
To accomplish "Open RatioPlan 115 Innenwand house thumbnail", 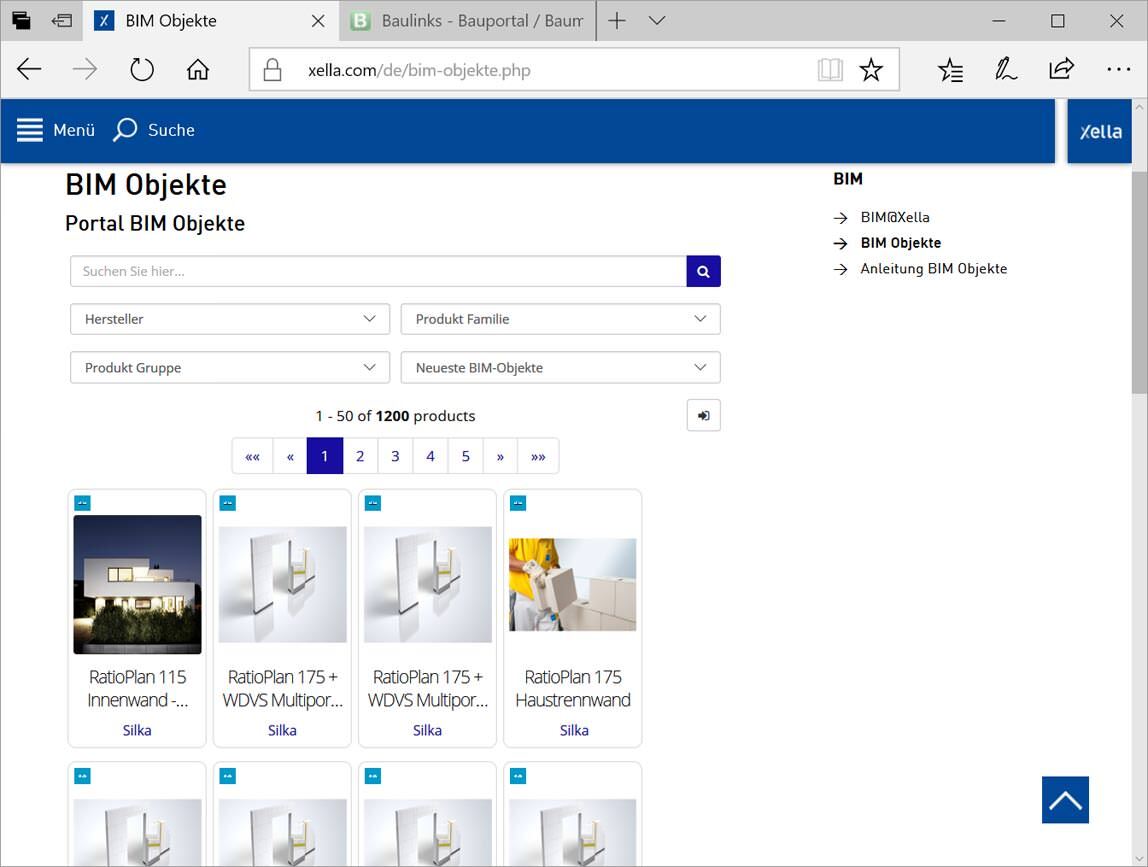I will 138,584.
